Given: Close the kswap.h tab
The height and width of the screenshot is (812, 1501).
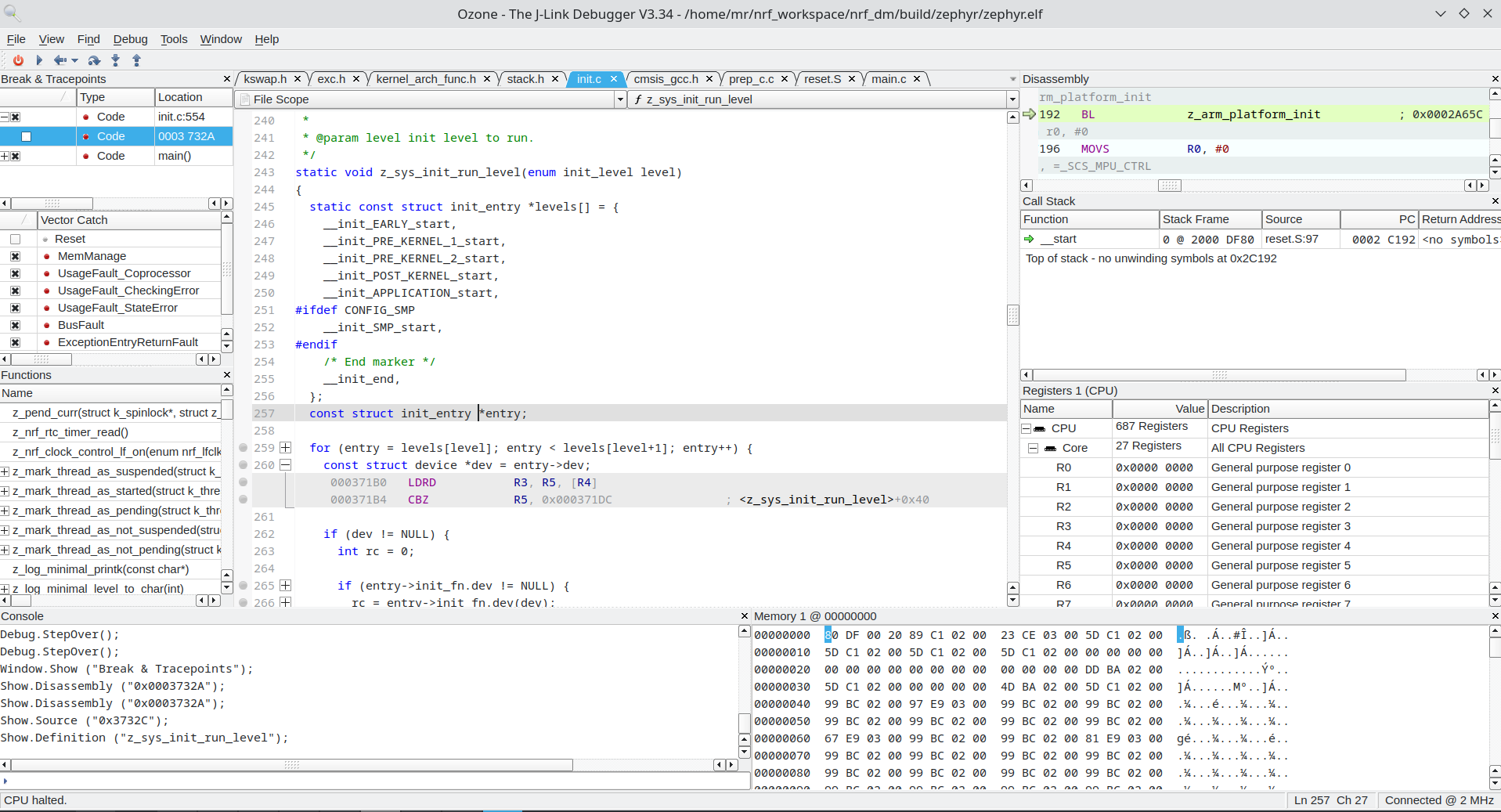Looking at the screenshot, I should point(298,79).
